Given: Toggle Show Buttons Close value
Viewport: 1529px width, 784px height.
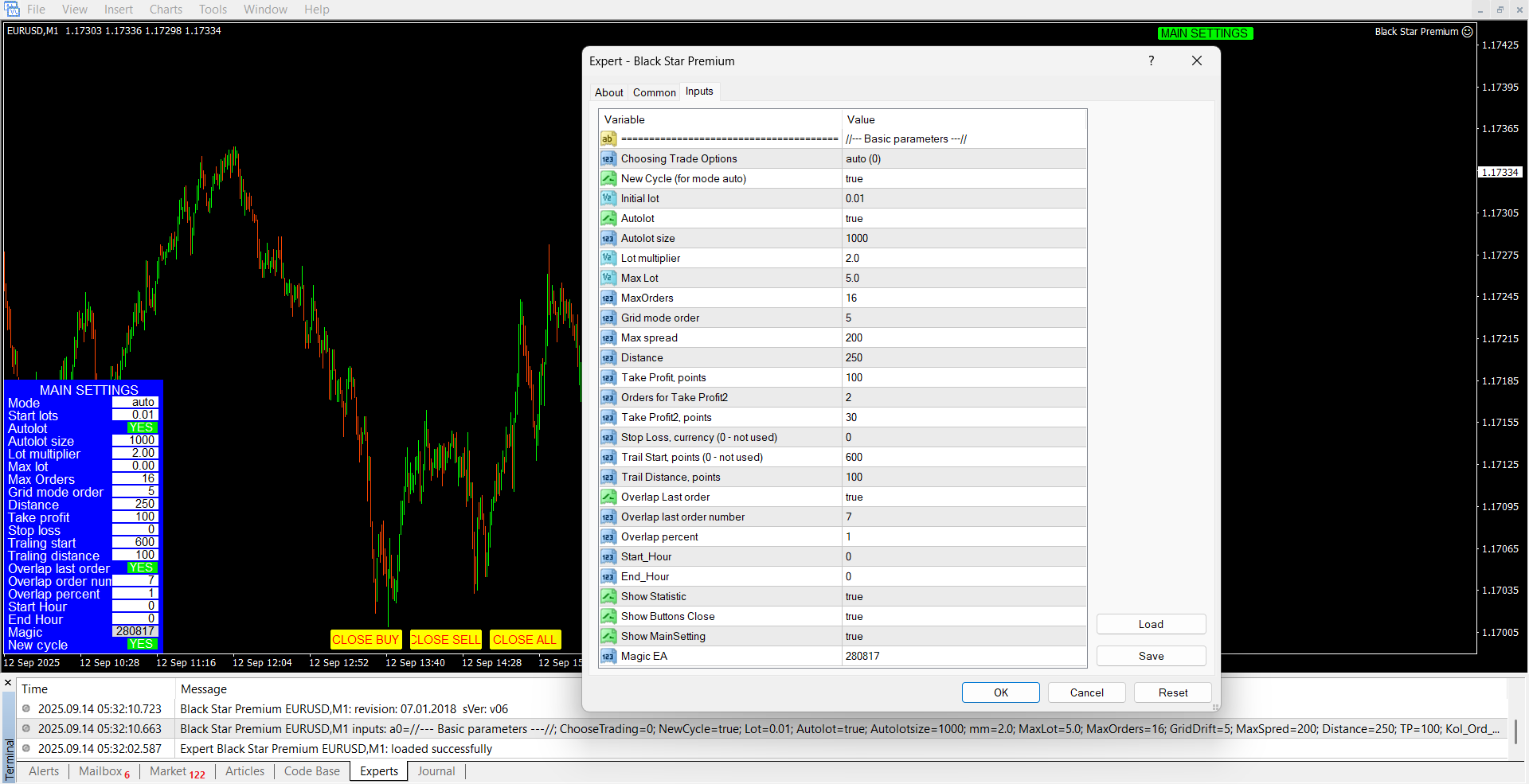Looking at the screenshot, I should pyautogui.click(x=964, y=617).
